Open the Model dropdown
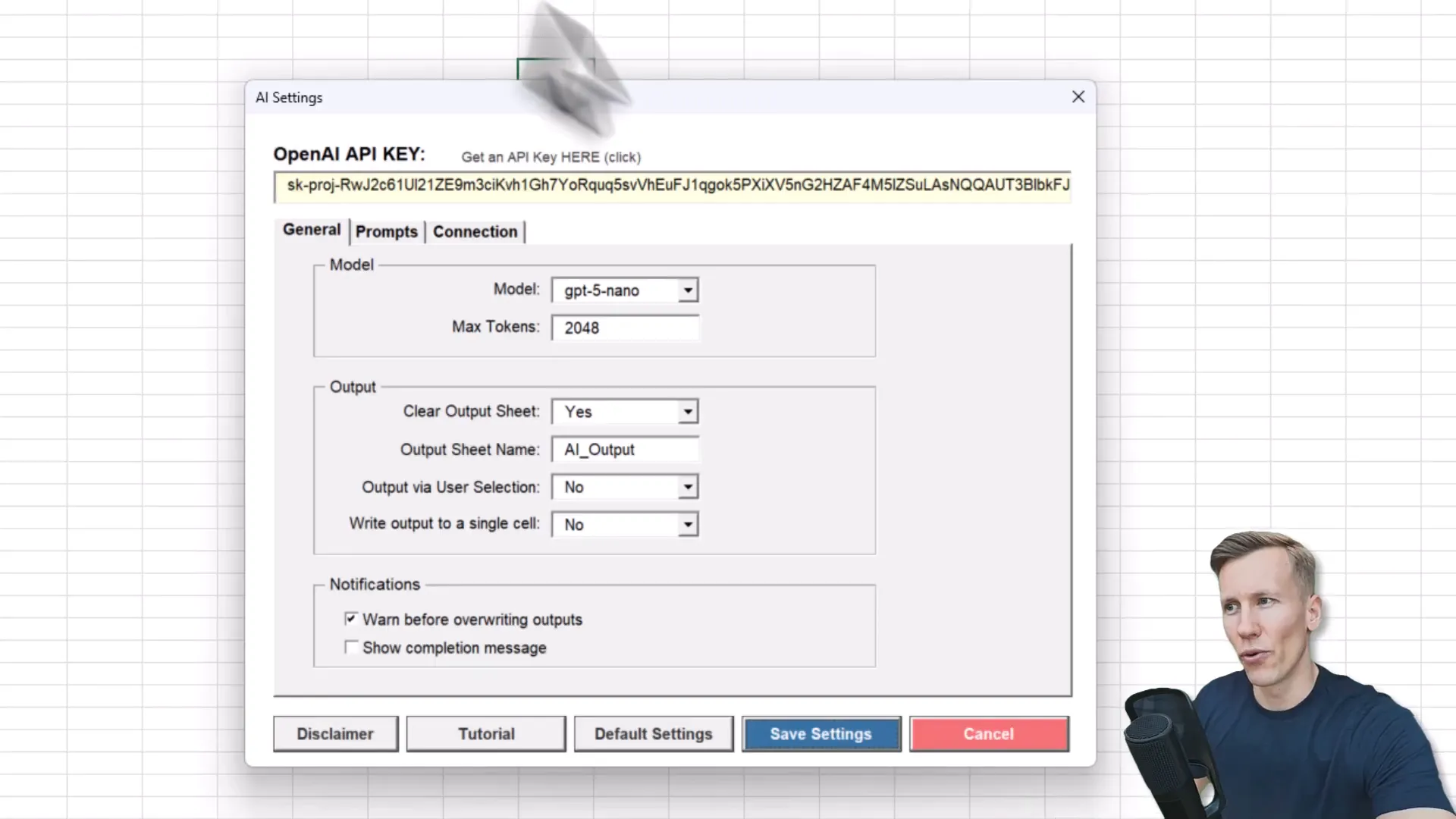This screenshot has width=1456, height=819. [686, 290]
